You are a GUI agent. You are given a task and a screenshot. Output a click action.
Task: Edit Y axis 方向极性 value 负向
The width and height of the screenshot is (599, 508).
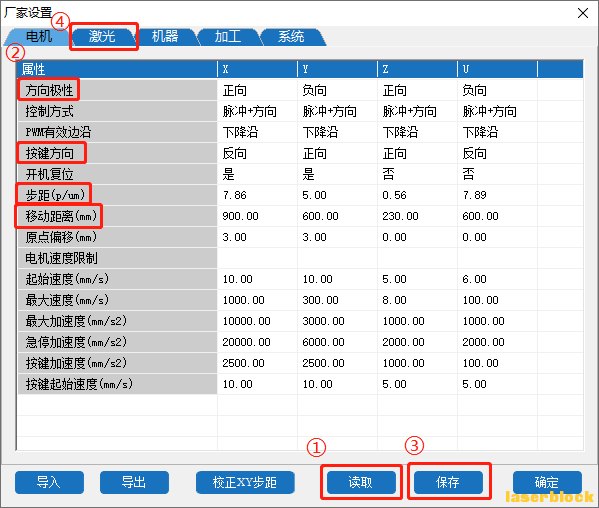coord(337,90)
